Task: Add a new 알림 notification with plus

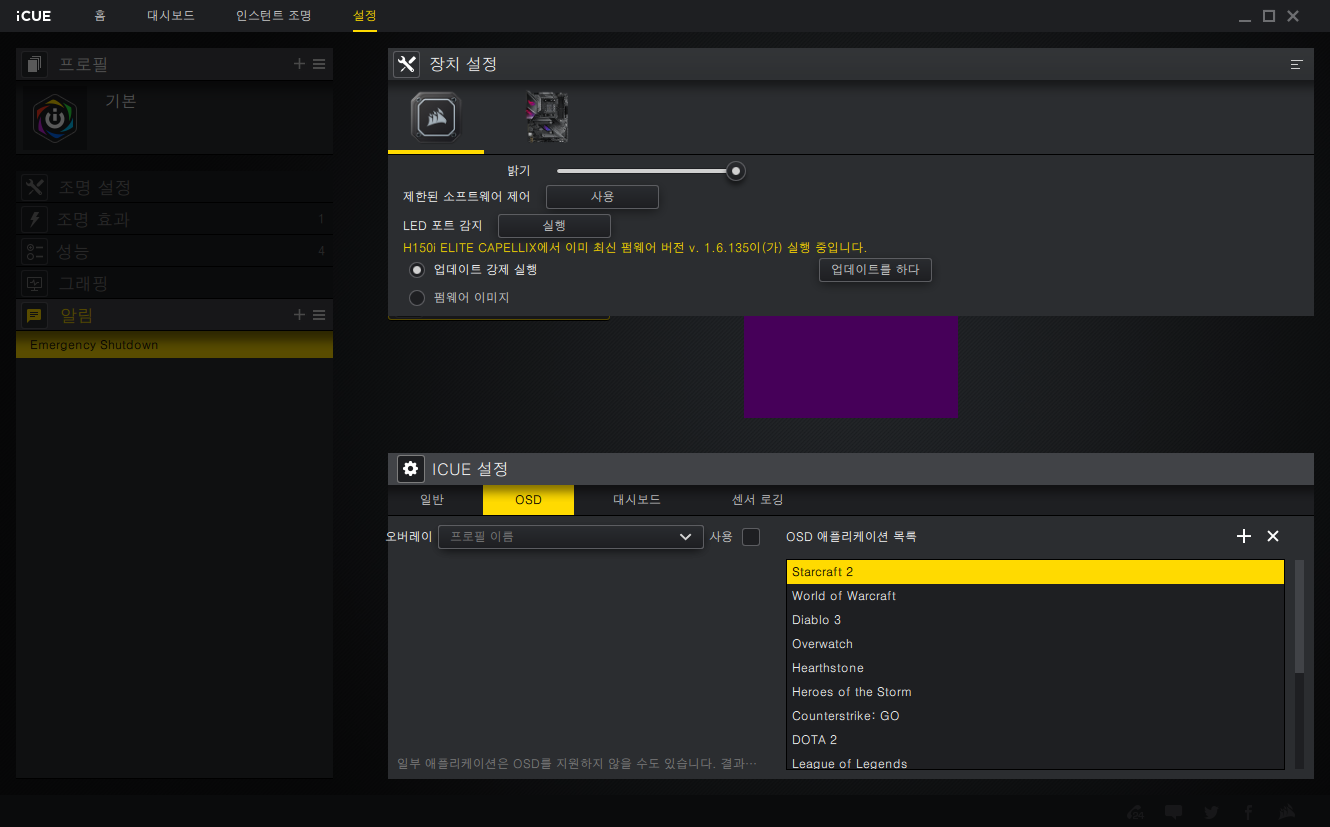Action: (299, 315)
